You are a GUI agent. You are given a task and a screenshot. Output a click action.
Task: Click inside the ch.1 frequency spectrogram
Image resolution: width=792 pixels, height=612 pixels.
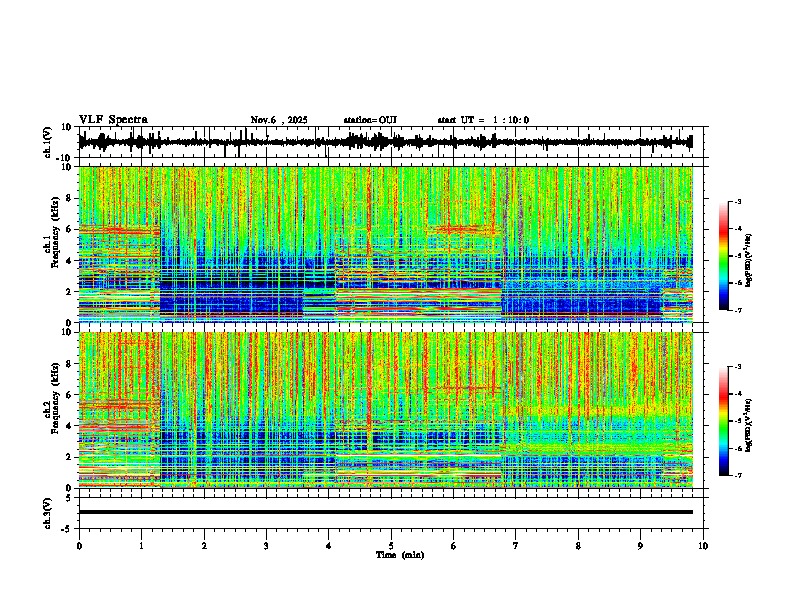click(385, 244)
